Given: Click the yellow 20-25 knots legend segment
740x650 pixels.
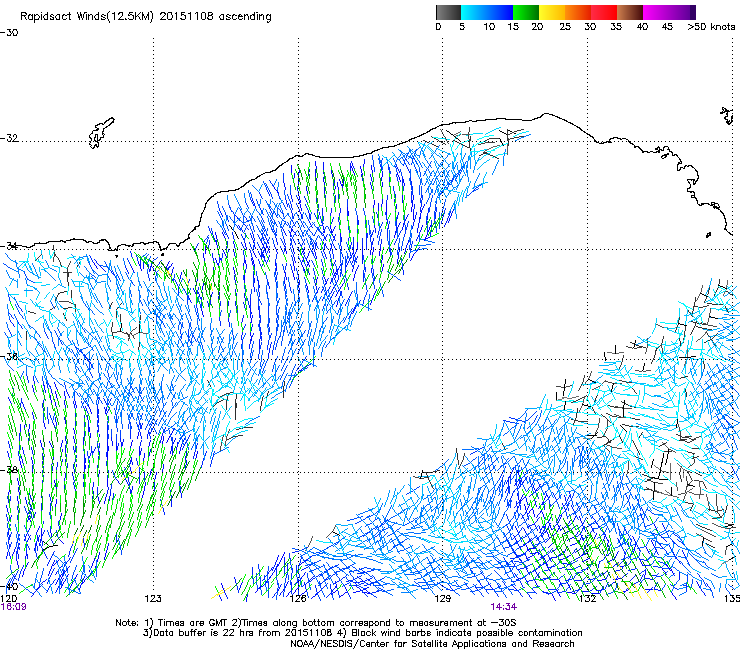Looking at the screenshot, I should click(552, 12).
